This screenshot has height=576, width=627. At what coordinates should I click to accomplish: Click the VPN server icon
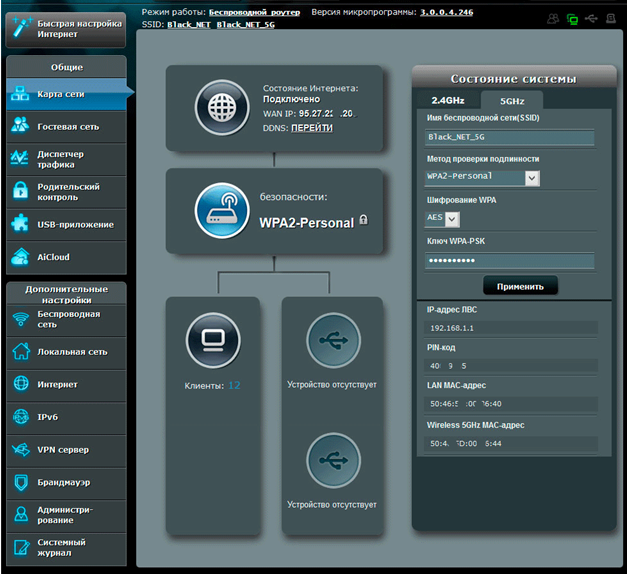[21, 450]
